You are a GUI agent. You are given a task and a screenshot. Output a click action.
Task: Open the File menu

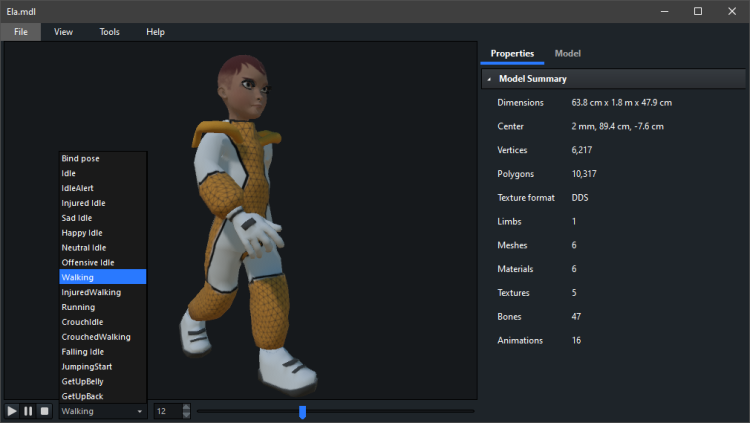tap(21, 32)
